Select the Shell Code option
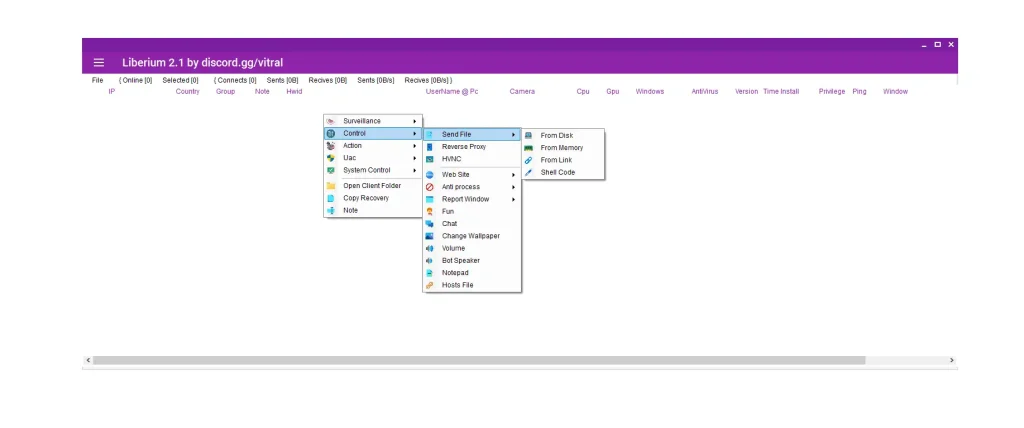Screen dimensions: 1024x428 coord(563,173)
